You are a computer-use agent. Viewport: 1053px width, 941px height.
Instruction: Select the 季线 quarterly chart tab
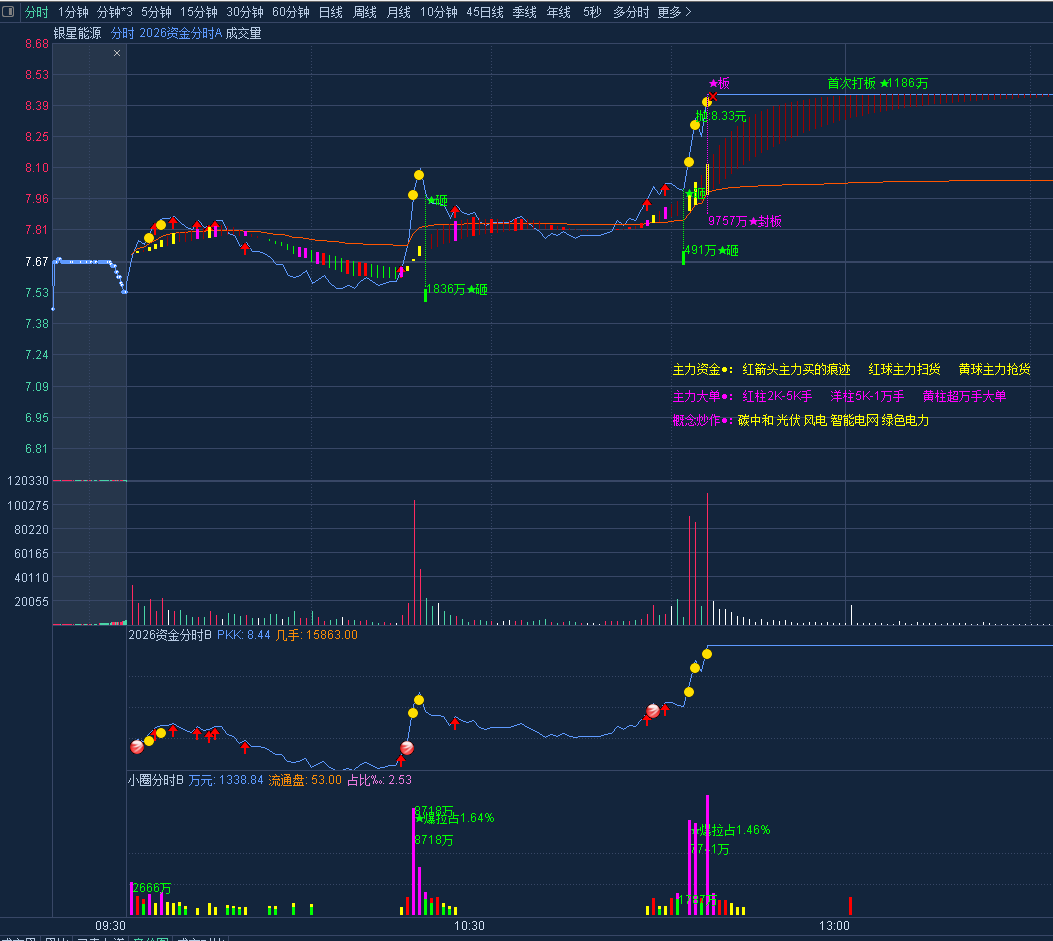(524, 12)
